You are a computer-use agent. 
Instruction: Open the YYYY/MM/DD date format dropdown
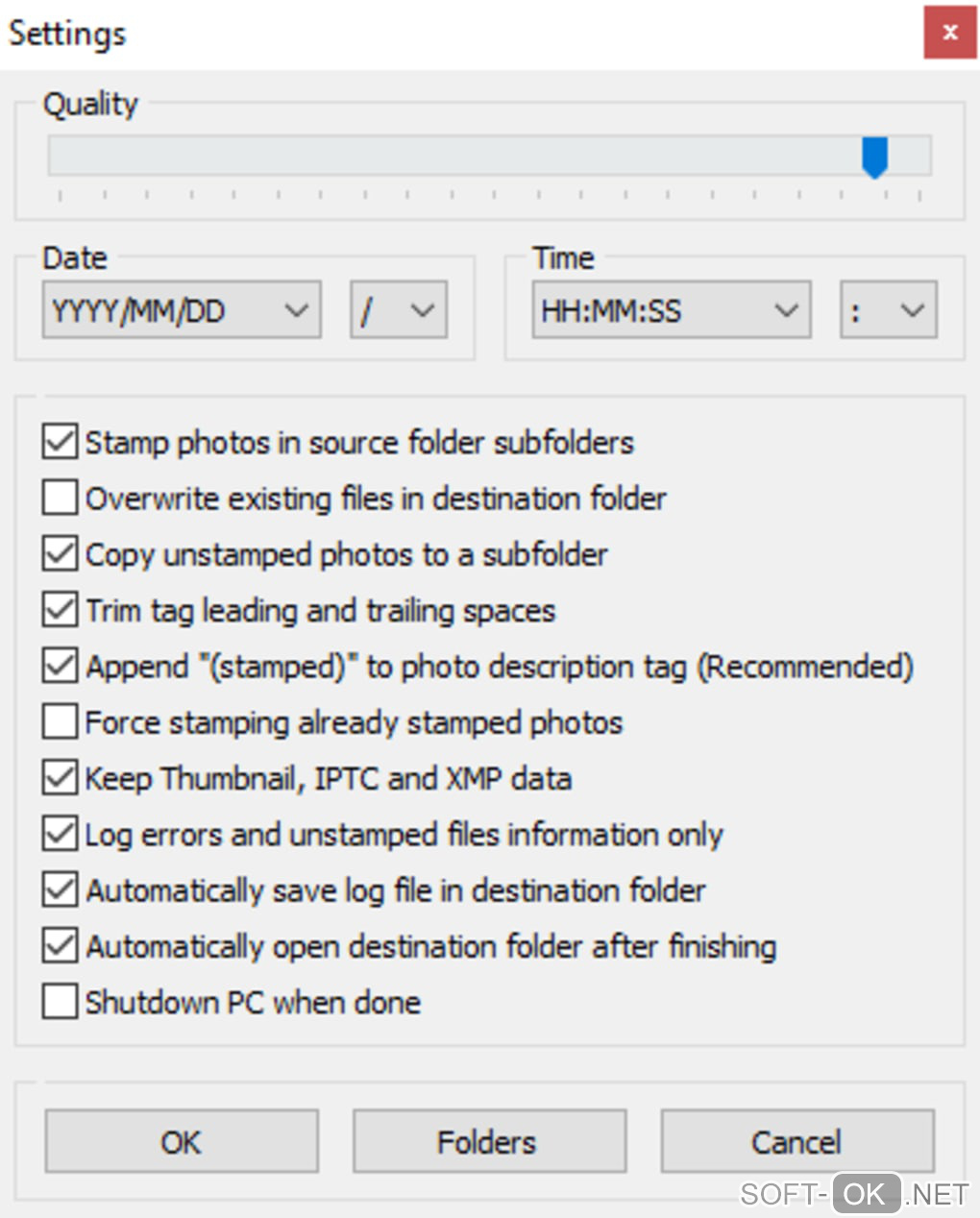click(182, 310)
